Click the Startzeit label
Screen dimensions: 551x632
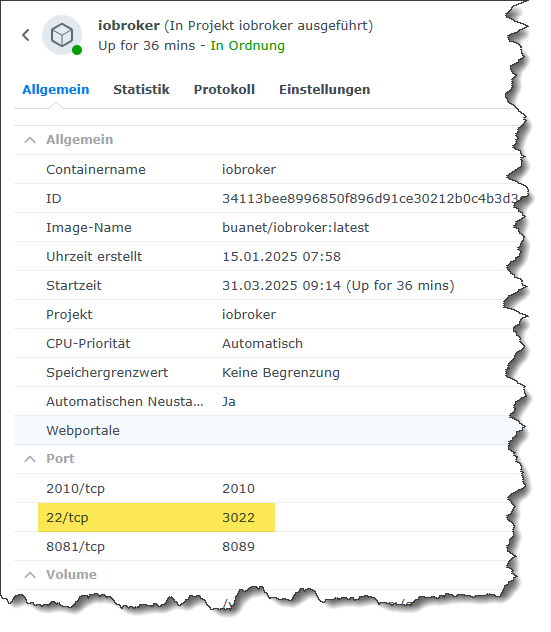(74, 285)
